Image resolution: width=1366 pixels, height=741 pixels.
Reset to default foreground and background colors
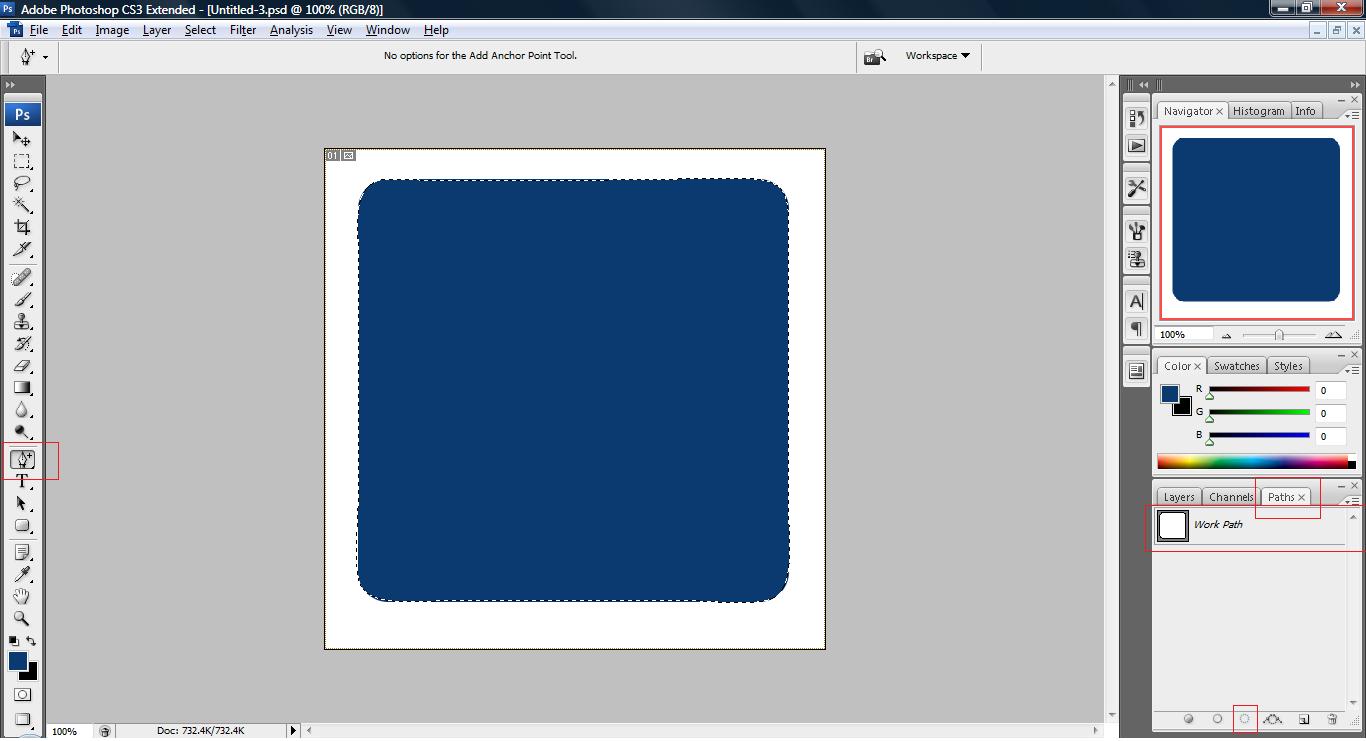[13, 641]
